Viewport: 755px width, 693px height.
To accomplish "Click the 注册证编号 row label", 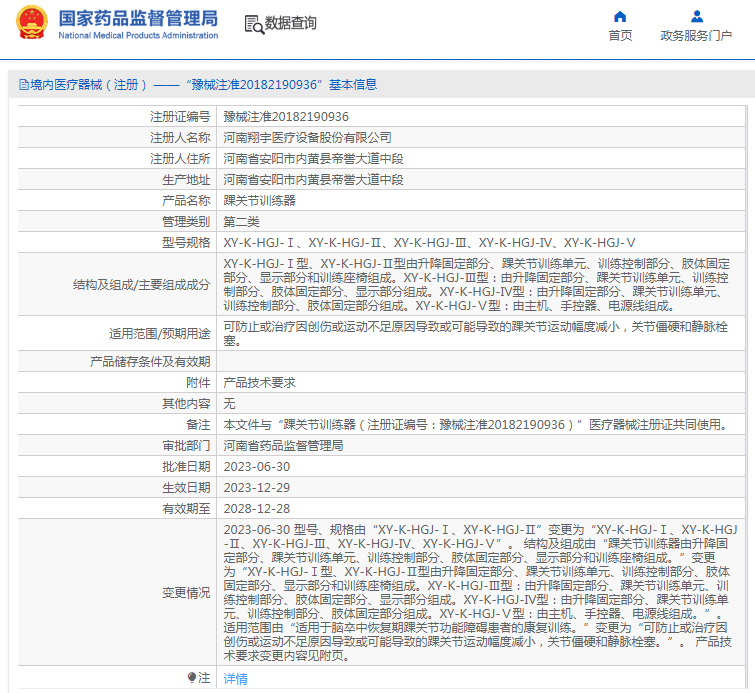I will [x=180, y=117].
